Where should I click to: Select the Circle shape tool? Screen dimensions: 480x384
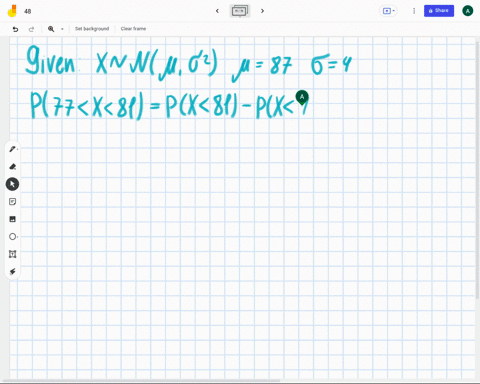12,237
